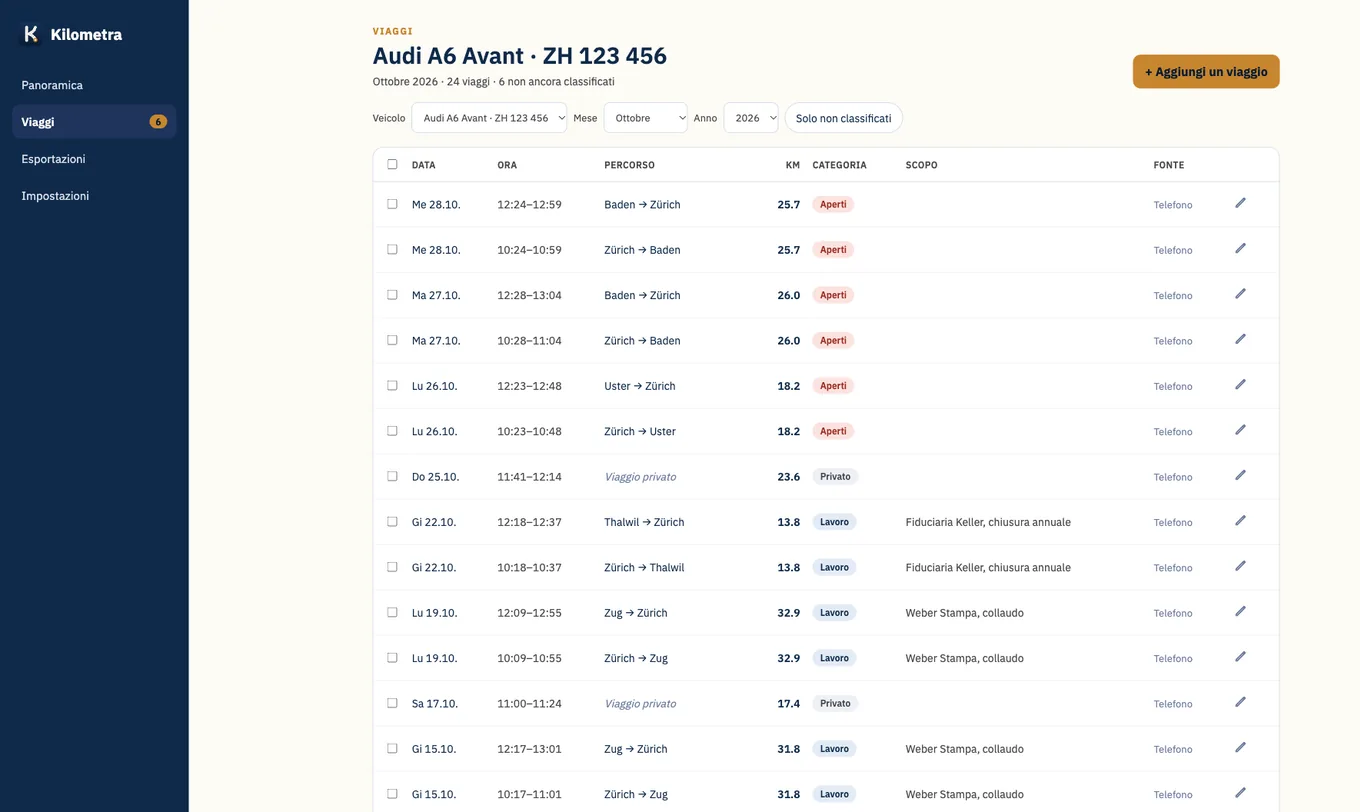Tick the select-all checkbox in table header
This screenshot has height=812, width=1360.
click(x=392, y=164)
